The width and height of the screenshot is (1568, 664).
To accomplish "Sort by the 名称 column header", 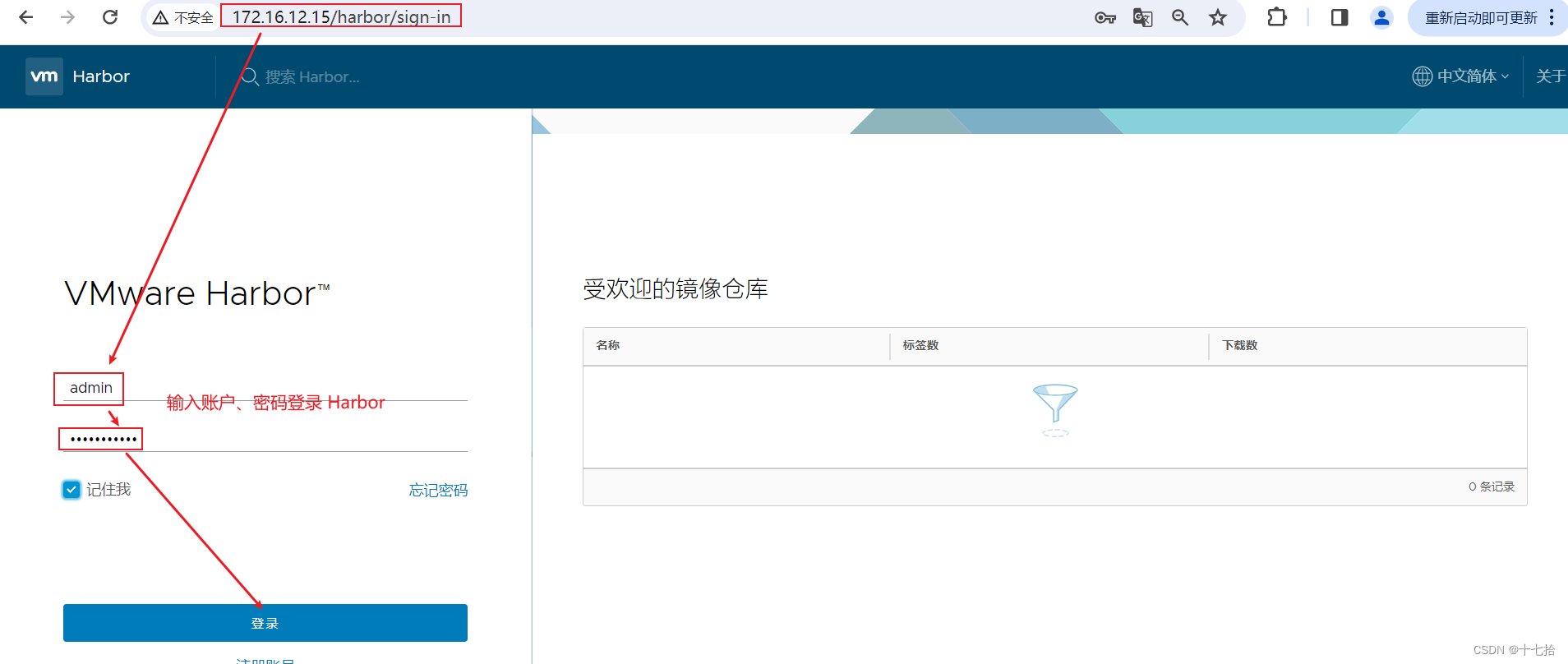I will point(608,345).
